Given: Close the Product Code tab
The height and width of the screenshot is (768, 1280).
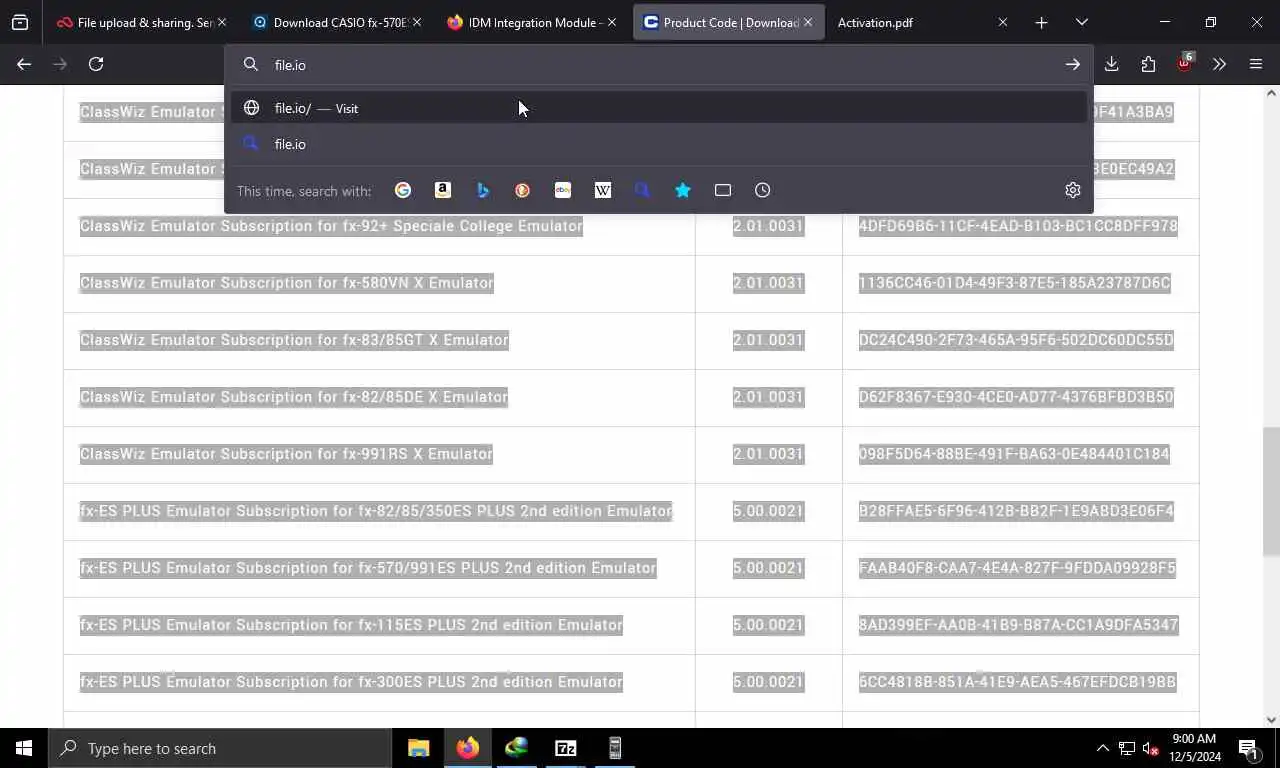Looking at the screenshot, I should coord(808,22).
